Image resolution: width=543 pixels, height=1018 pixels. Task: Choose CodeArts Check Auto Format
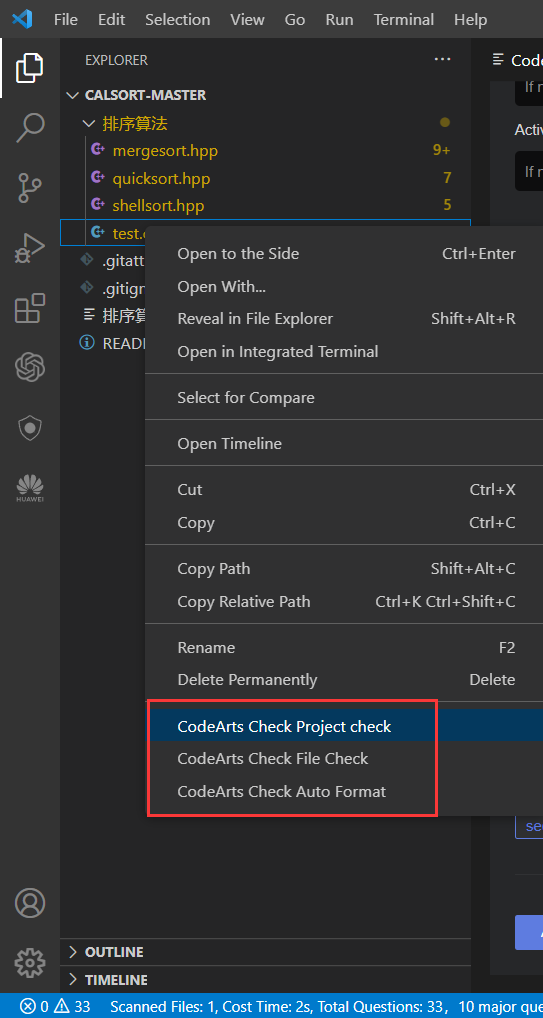click(281, 791)
